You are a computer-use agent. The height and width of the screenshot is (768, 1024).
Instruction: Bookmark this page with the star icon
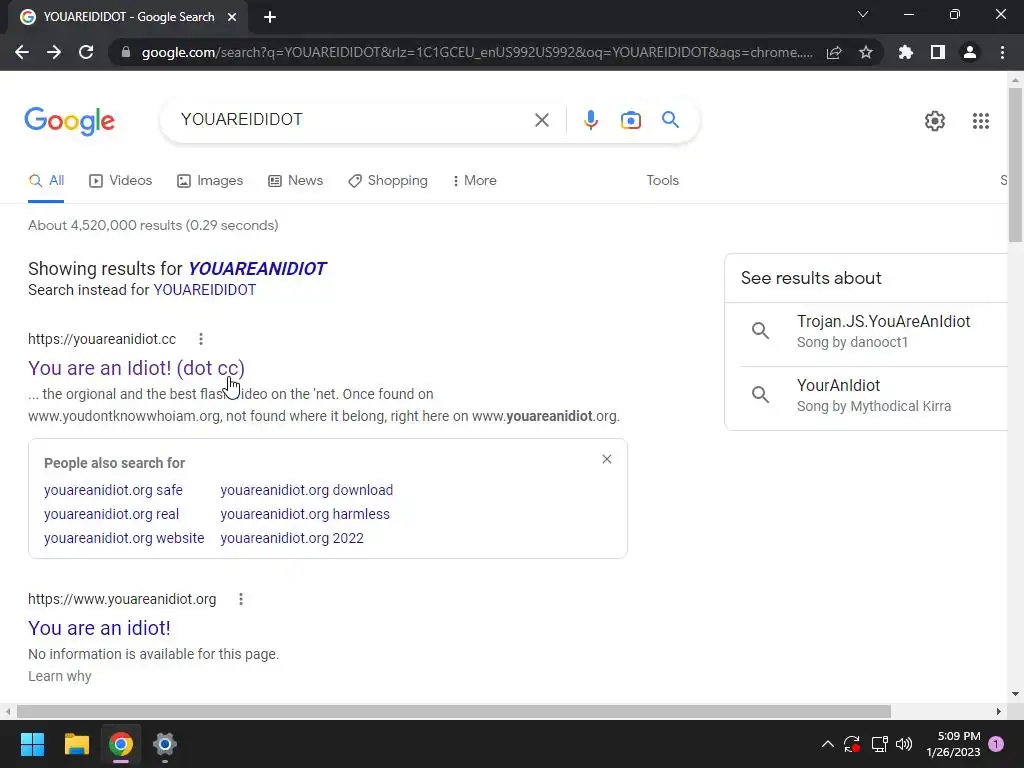866,52
